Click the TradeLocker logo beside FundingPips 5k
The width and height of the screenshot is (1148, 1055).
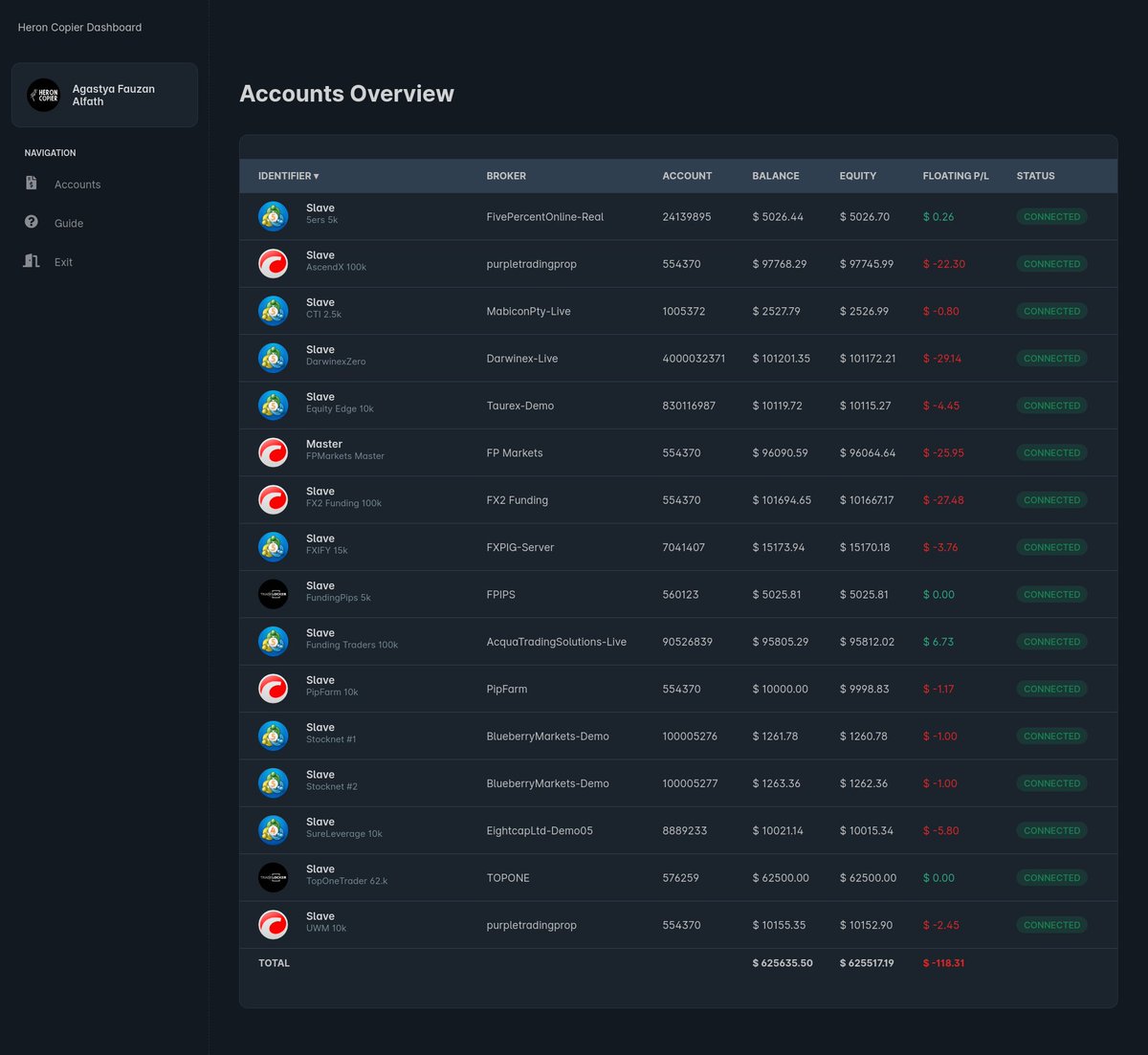(x=273, y=593)
